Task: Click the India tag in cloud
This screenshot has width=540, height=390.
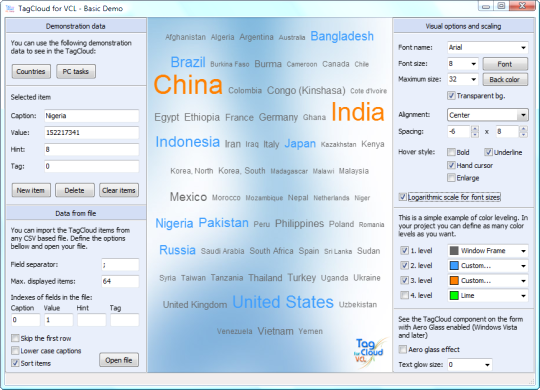Action: click(357, 112)
